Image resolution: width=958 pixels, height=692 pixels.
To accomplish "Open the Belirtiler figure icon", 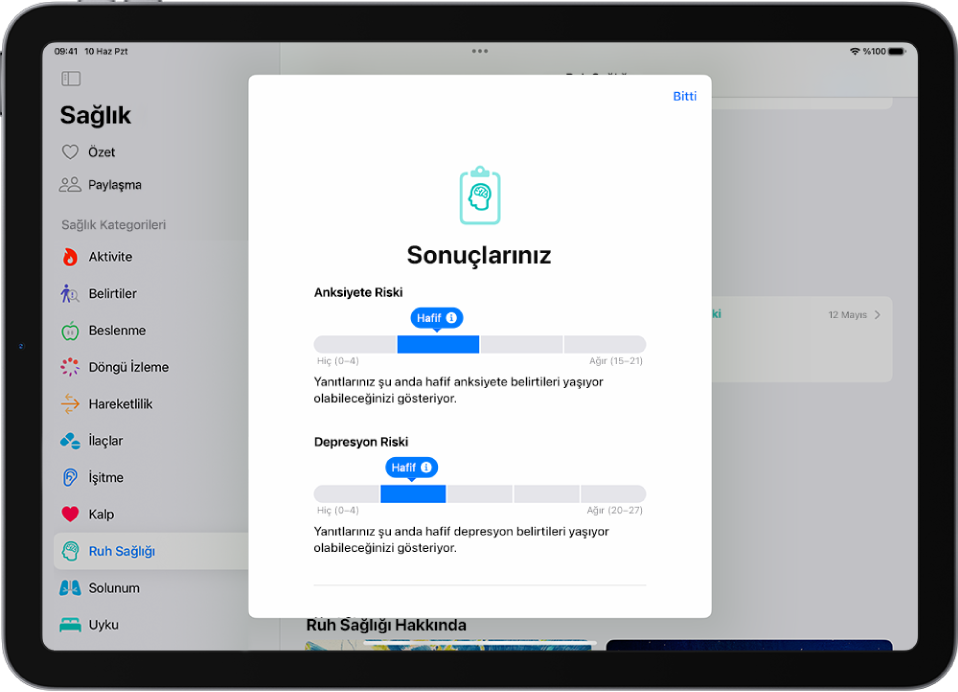I will pyautogui.click(x=70, y=294).
